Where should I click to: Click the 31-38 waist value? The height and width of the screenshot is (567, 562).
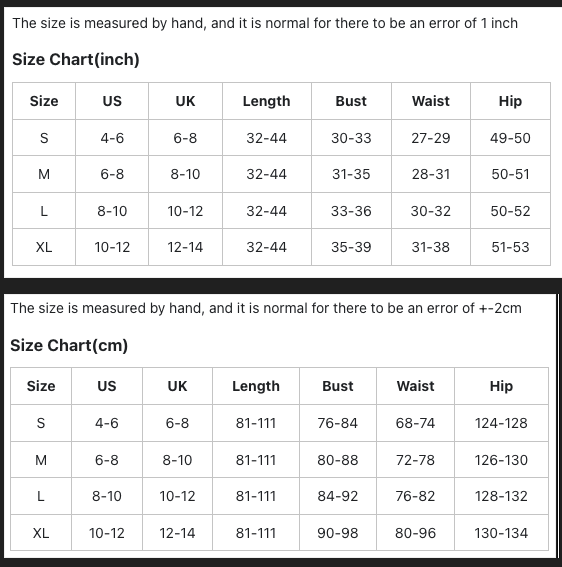tap(430, 247)
